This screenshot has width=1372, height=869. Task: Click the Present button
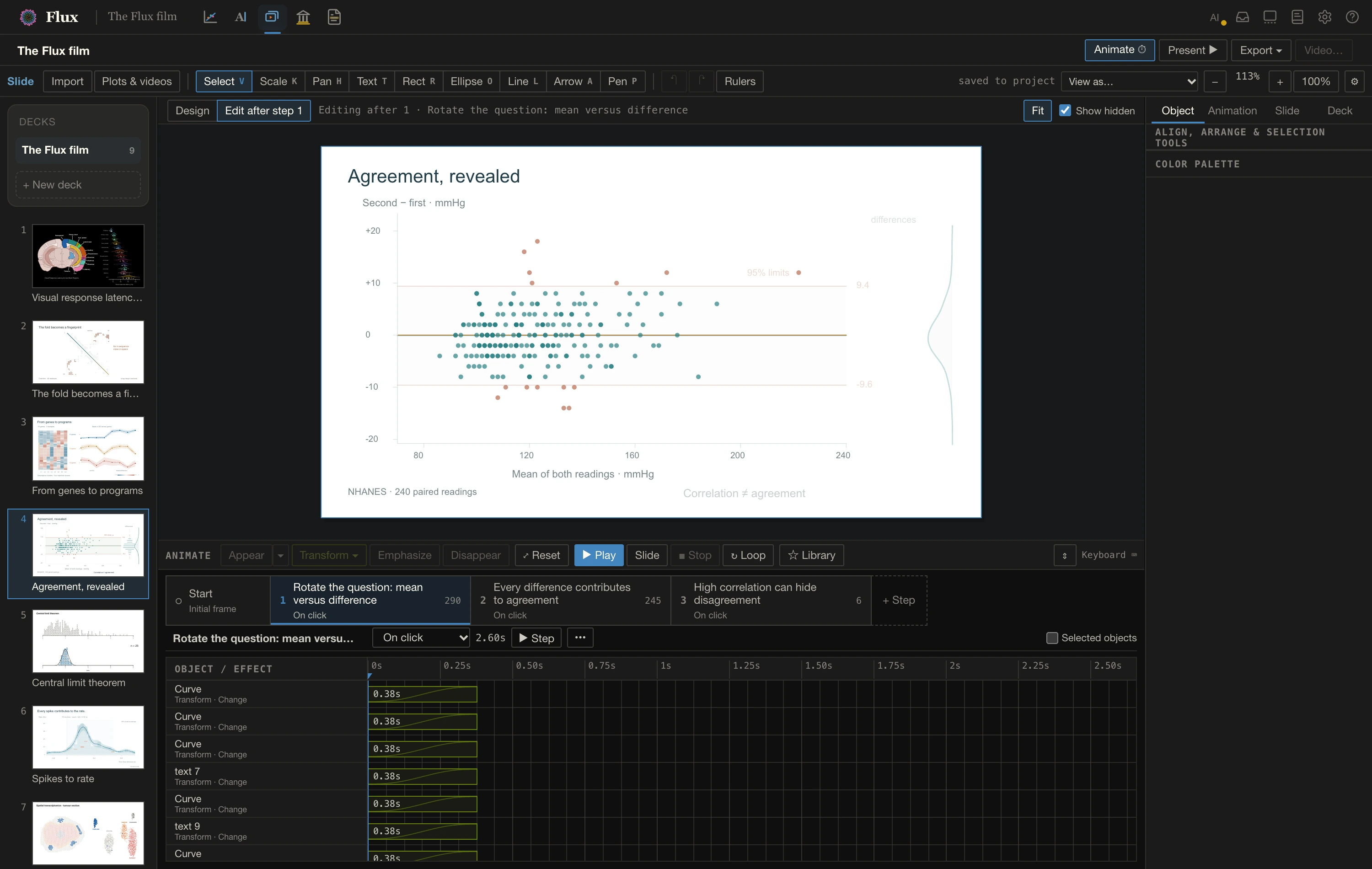coord(1192,50)
